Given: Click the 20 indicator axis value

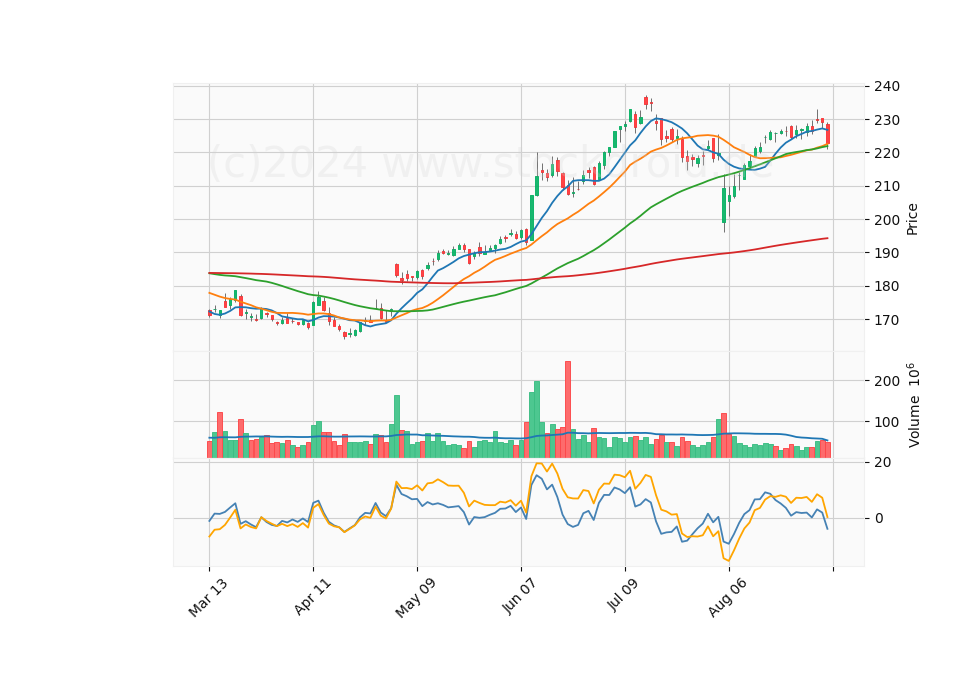Looking at the screenshot, I should pyautogui.click(x=883, y=463).
